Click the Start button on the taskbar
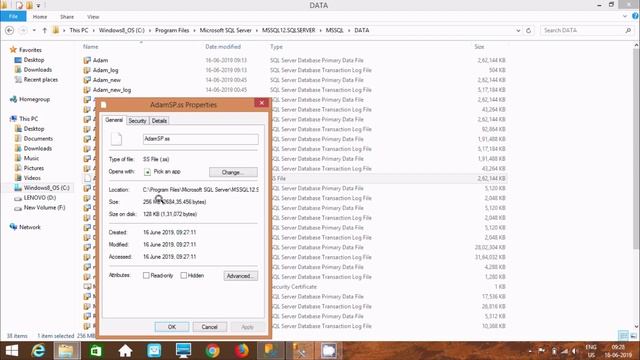The width and height of the screenshot is (640, 360). [x=12, y=351]
